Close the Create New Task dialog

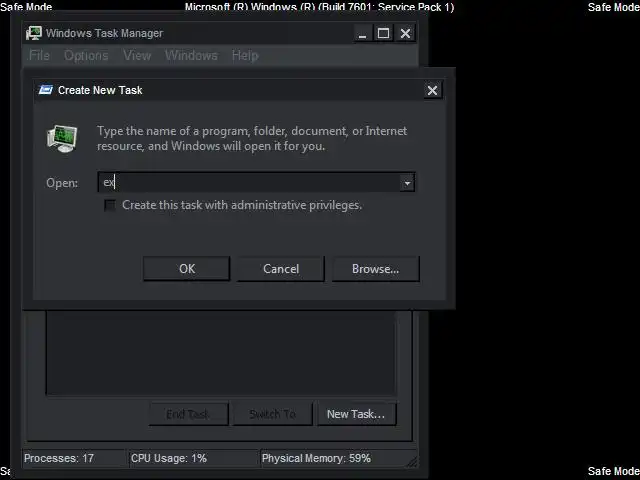tap(432, 90)
